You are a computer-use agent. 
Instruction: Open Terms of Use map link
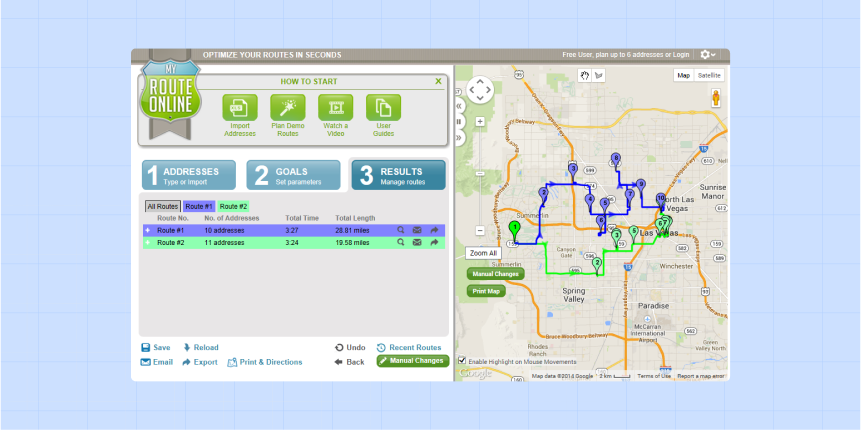click(654, 376)
